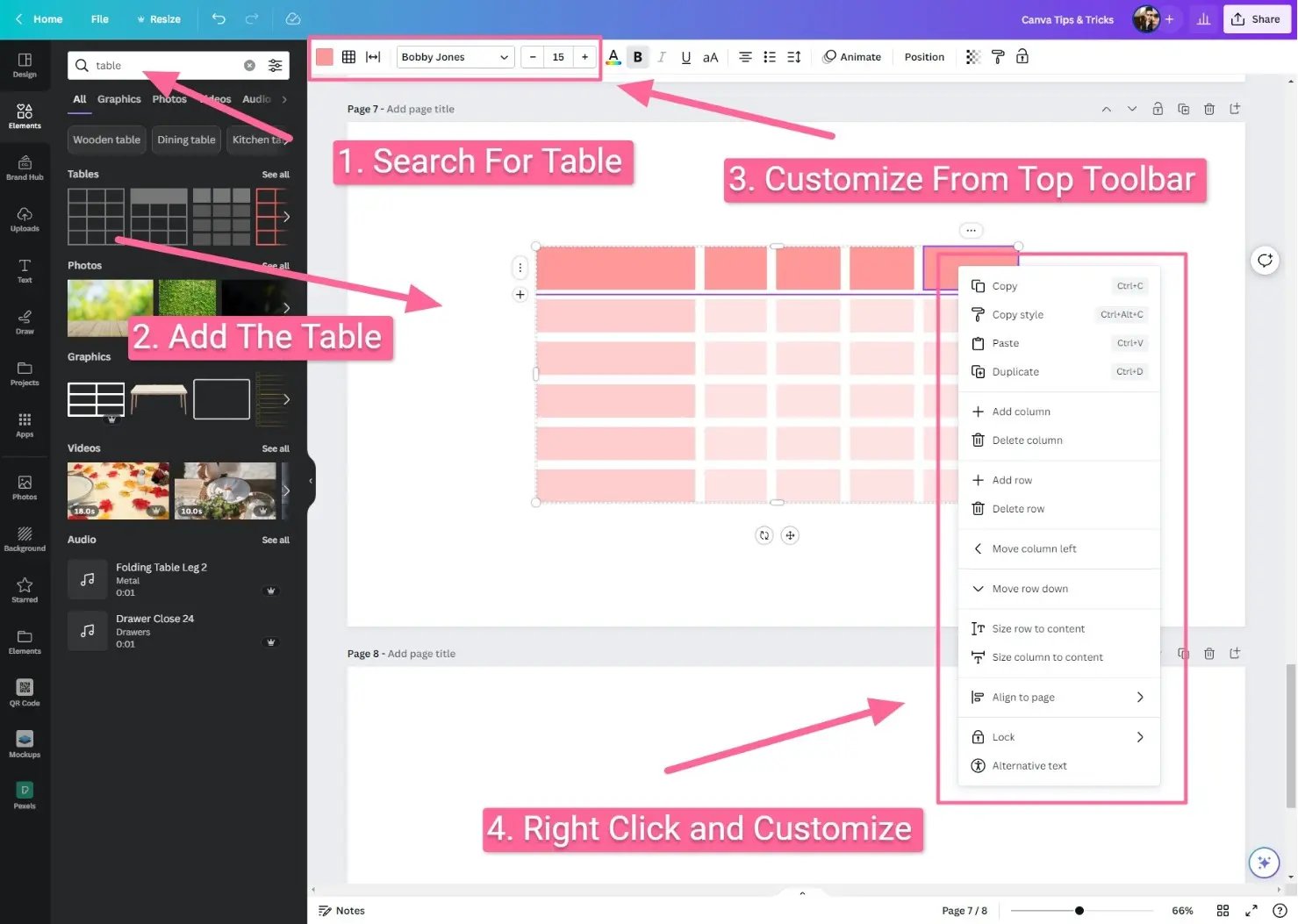Toggle grid view in bottom bar
Viewport: 1298px width, 924px height.
tap(1223, 911)
